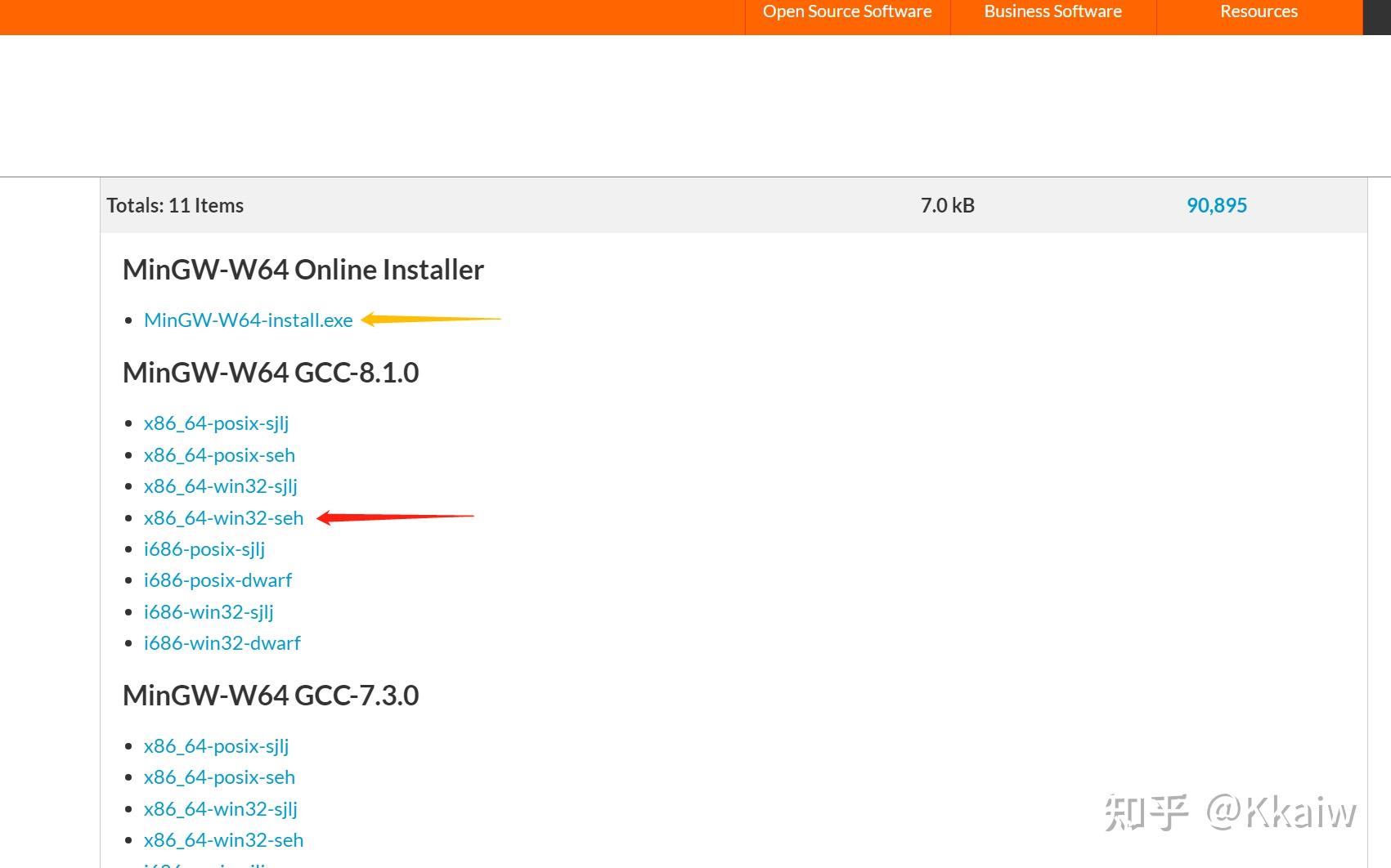Open x86_64-posix-seh under GCC-8.1.0
Image resolution: width=1391 pixels, height=868 pixels.
[219, 454]
